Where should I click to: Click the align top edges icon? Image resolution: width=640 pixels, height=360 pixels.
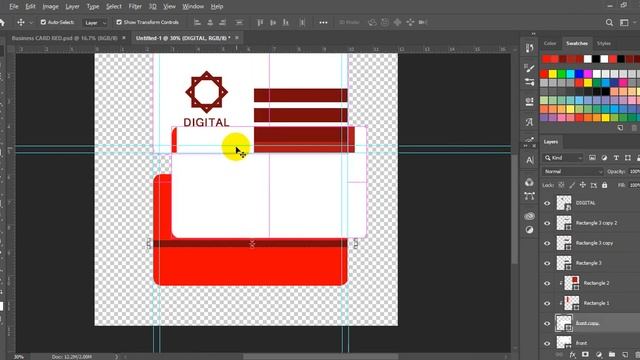pyautogui.click(x=260, y=22)
